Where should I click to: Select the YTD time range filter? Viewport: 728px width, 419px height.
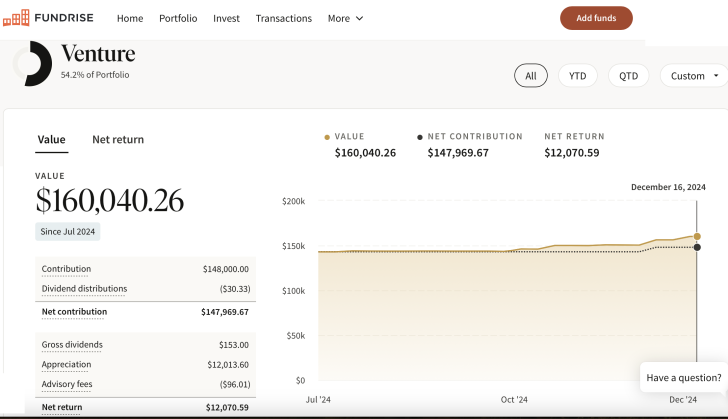[x=578, y=76]
